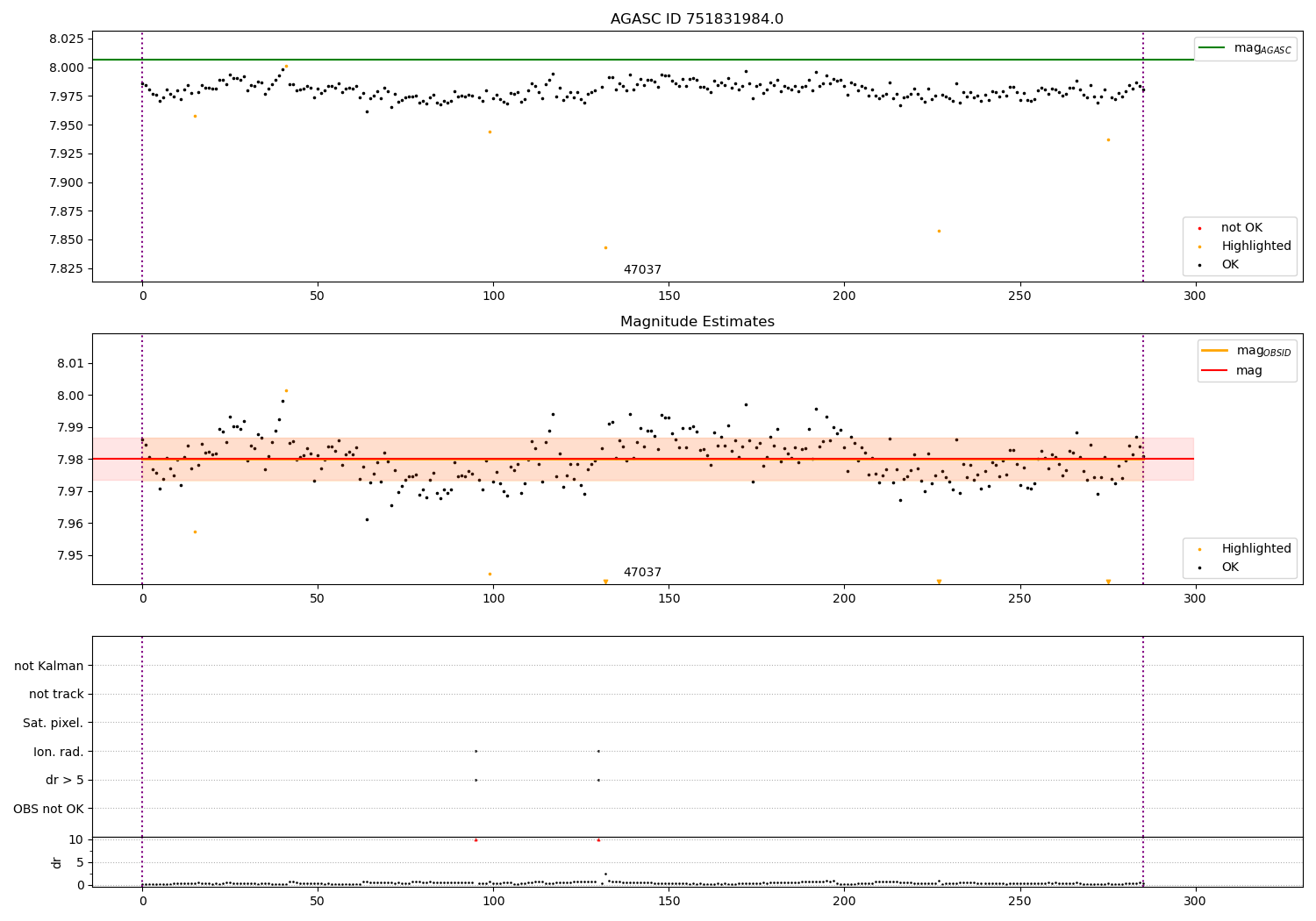
Task: Click the plot title 'AGASC ID 751831984.0'
Action: (x=697, y=19)
